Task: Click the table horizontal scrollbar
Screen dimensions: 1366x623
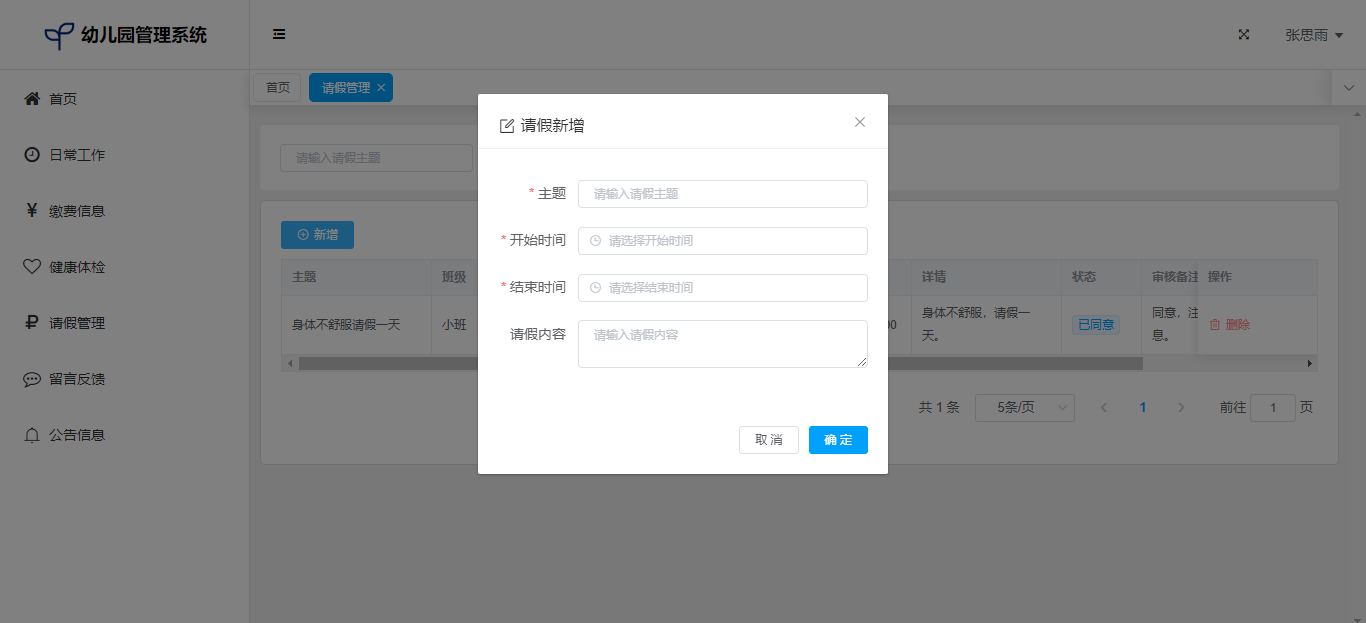Action: pos(720,364)
